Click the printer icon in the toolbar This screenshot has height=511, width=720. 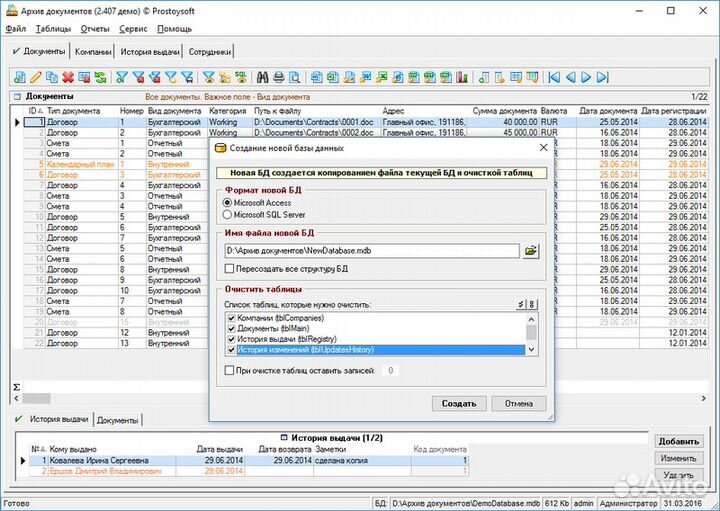pyautogui.click(x=279, y=77)
